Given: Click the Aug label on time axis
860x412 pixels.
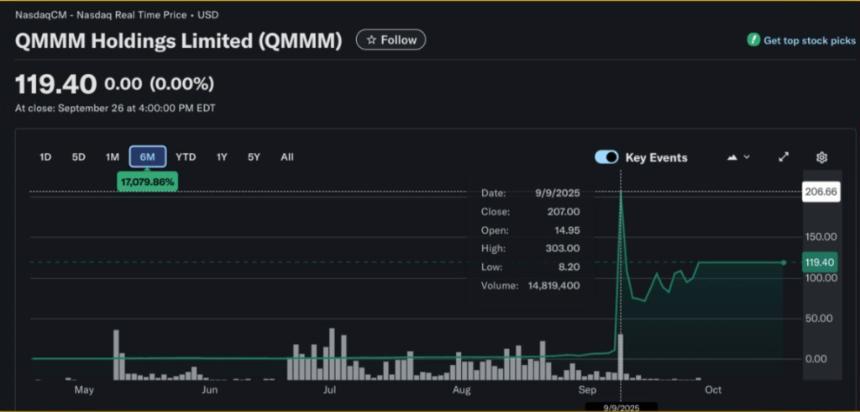Looking at the screenshot, I should point(462,391).
